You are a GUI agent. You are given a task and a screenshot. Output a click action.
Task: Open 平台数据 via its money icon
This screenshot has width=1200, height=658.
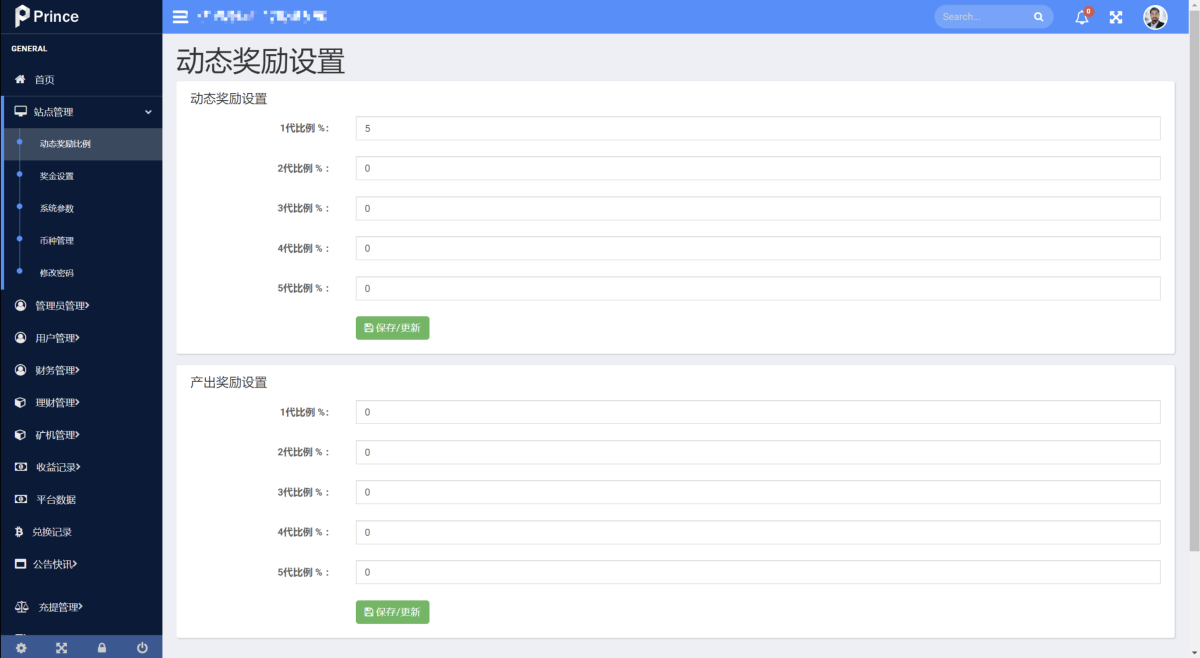20,500
